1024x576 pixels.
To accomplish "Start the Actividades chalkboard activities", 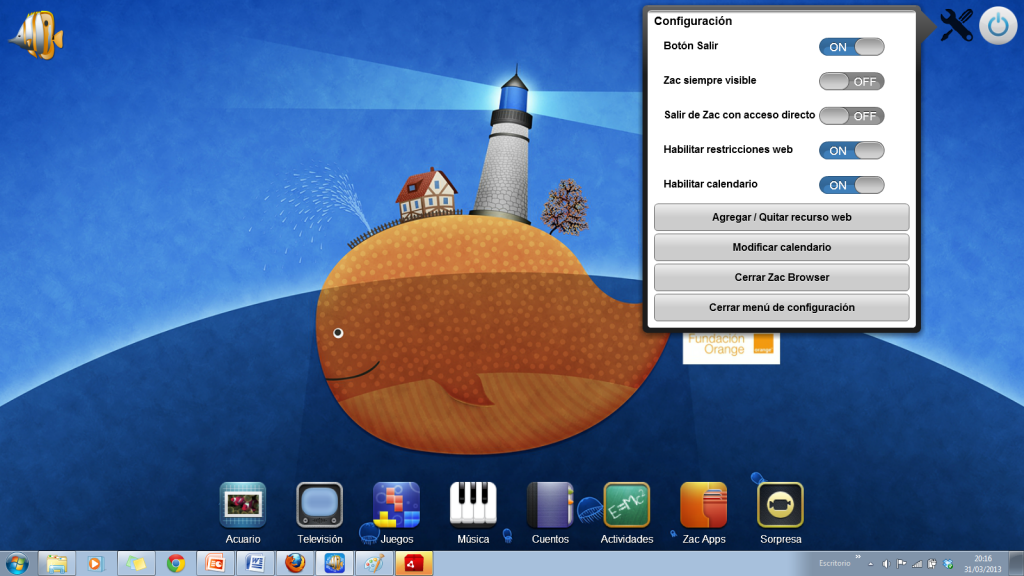I will [x=626, y=505].
